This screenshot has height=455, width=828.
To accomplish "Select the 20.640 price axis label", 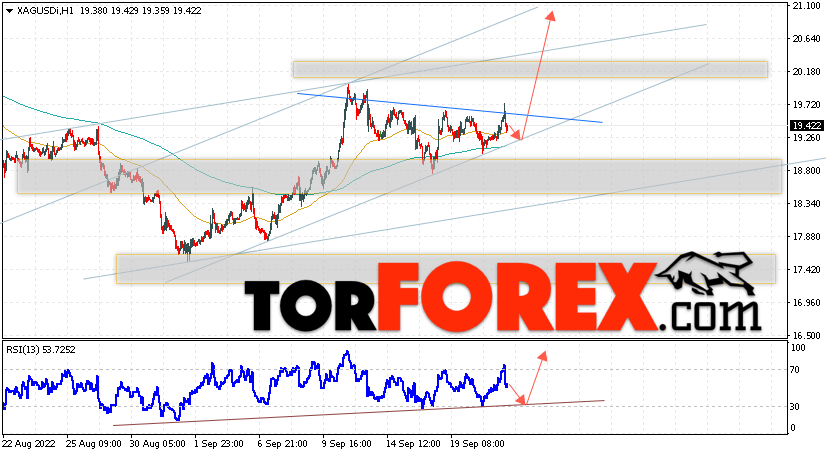I will 806,39.
